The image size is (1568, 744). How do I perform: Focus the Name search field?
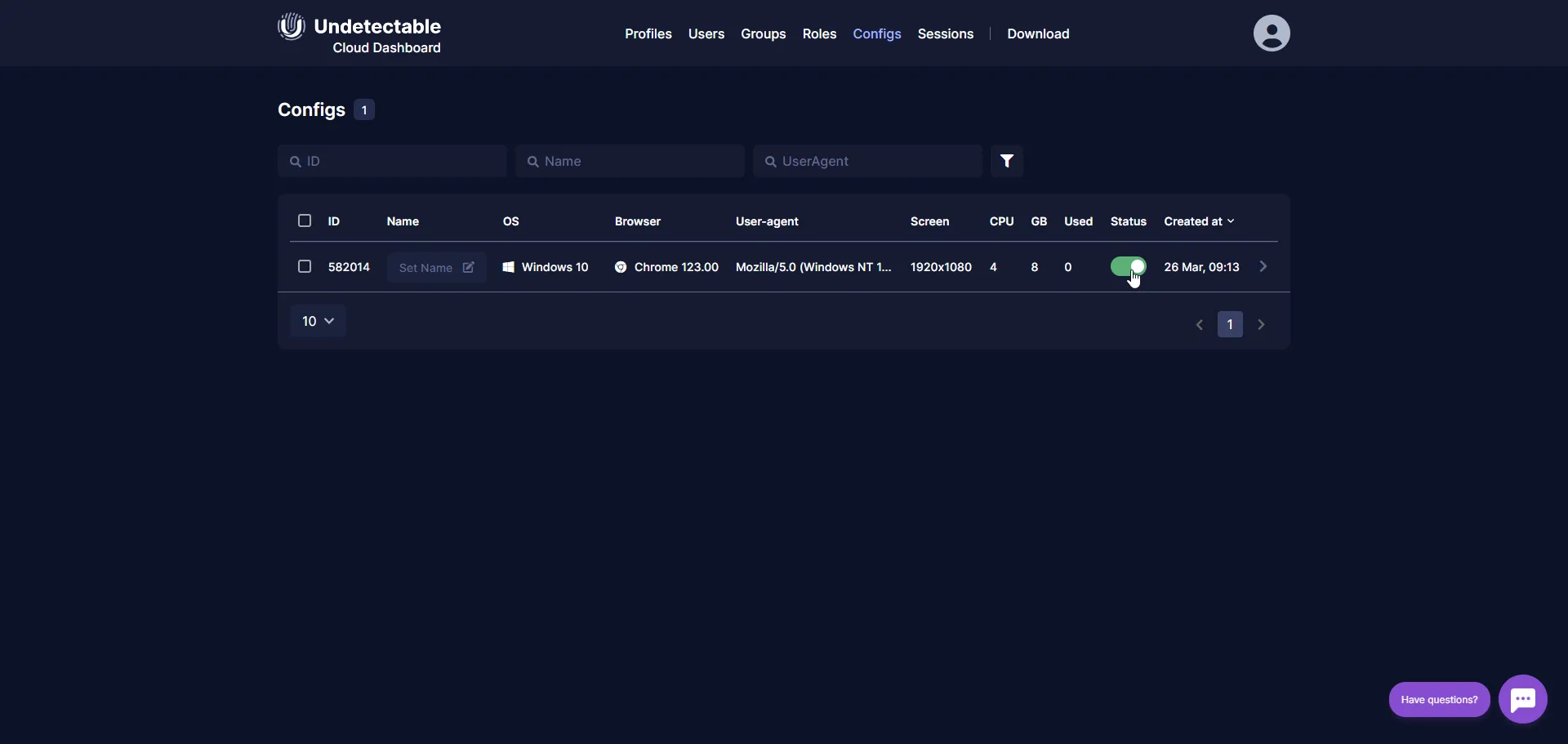tap(630, 161)
